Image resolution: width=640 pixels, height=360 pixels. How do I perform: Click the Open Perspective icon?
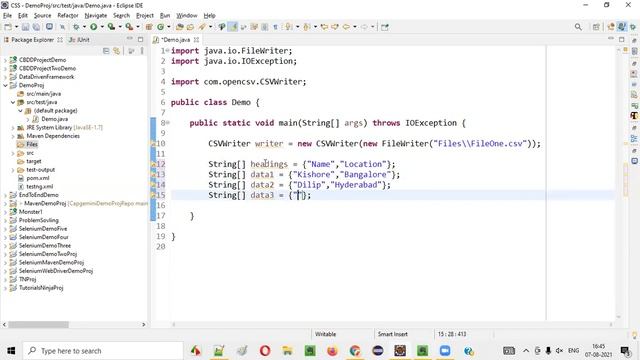click(596, 27)
